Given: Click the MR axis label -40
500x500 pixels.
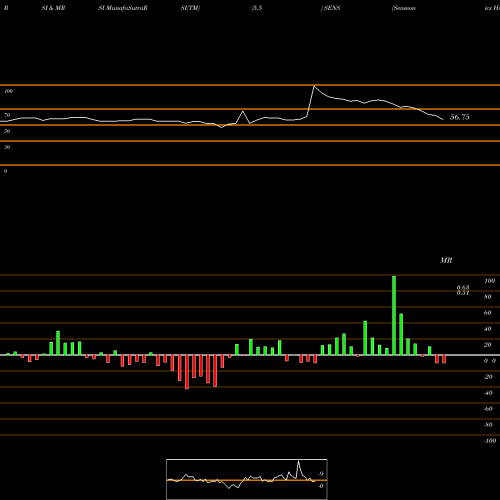Looking at the screenshot, I should click(488, 393).
